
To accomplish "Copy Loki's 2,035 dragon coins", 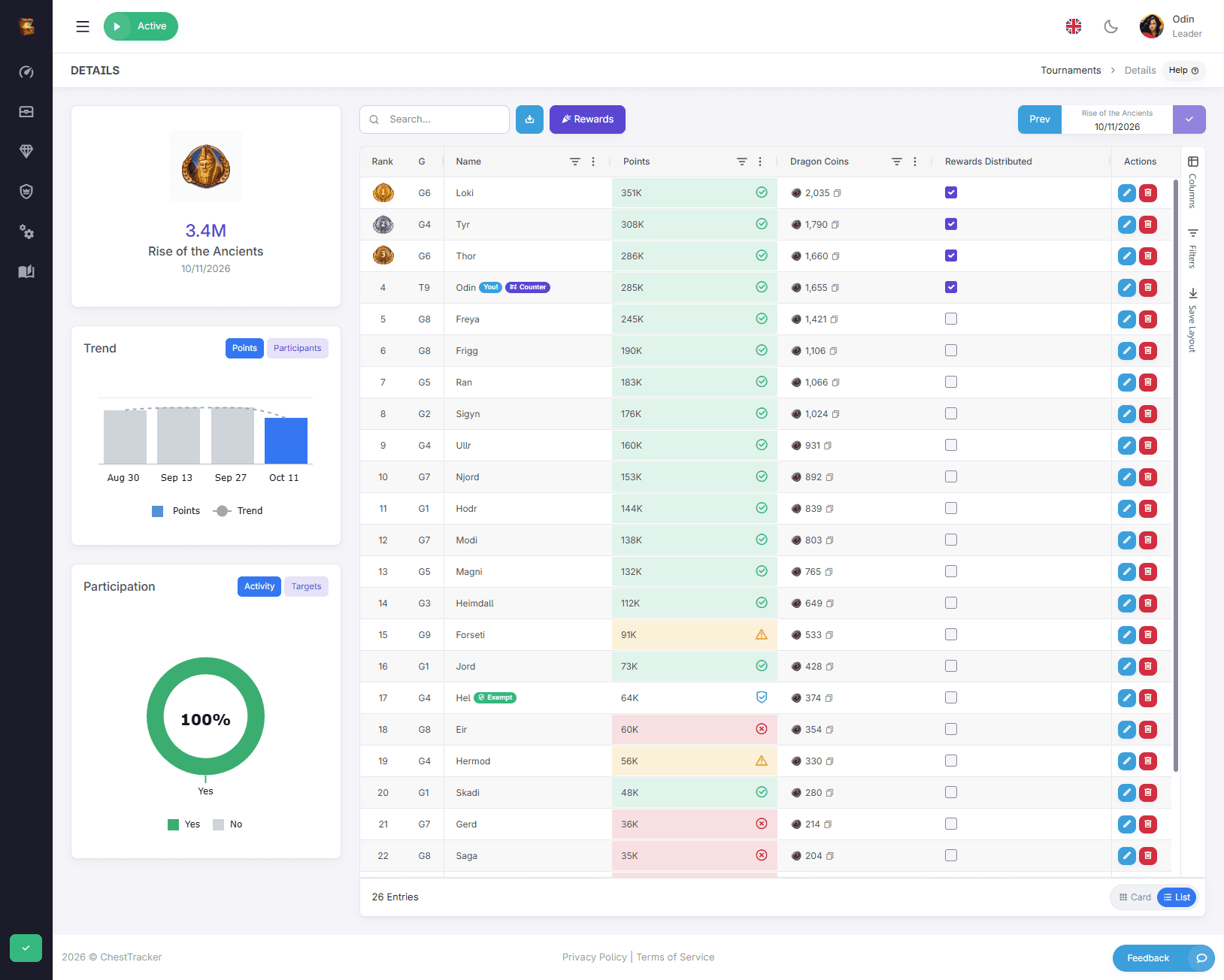I will point(838,193).
